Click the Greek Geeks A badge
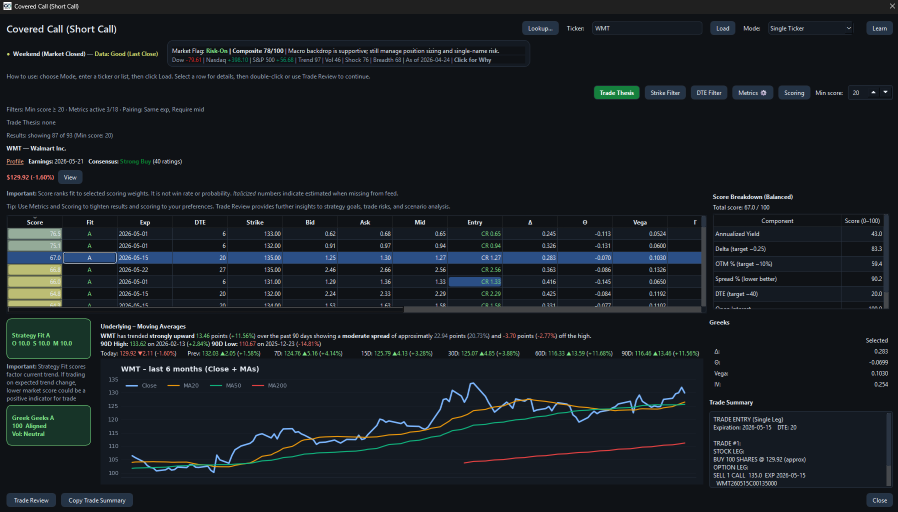Viewport: 898px width, 512px height. (48, 426)
